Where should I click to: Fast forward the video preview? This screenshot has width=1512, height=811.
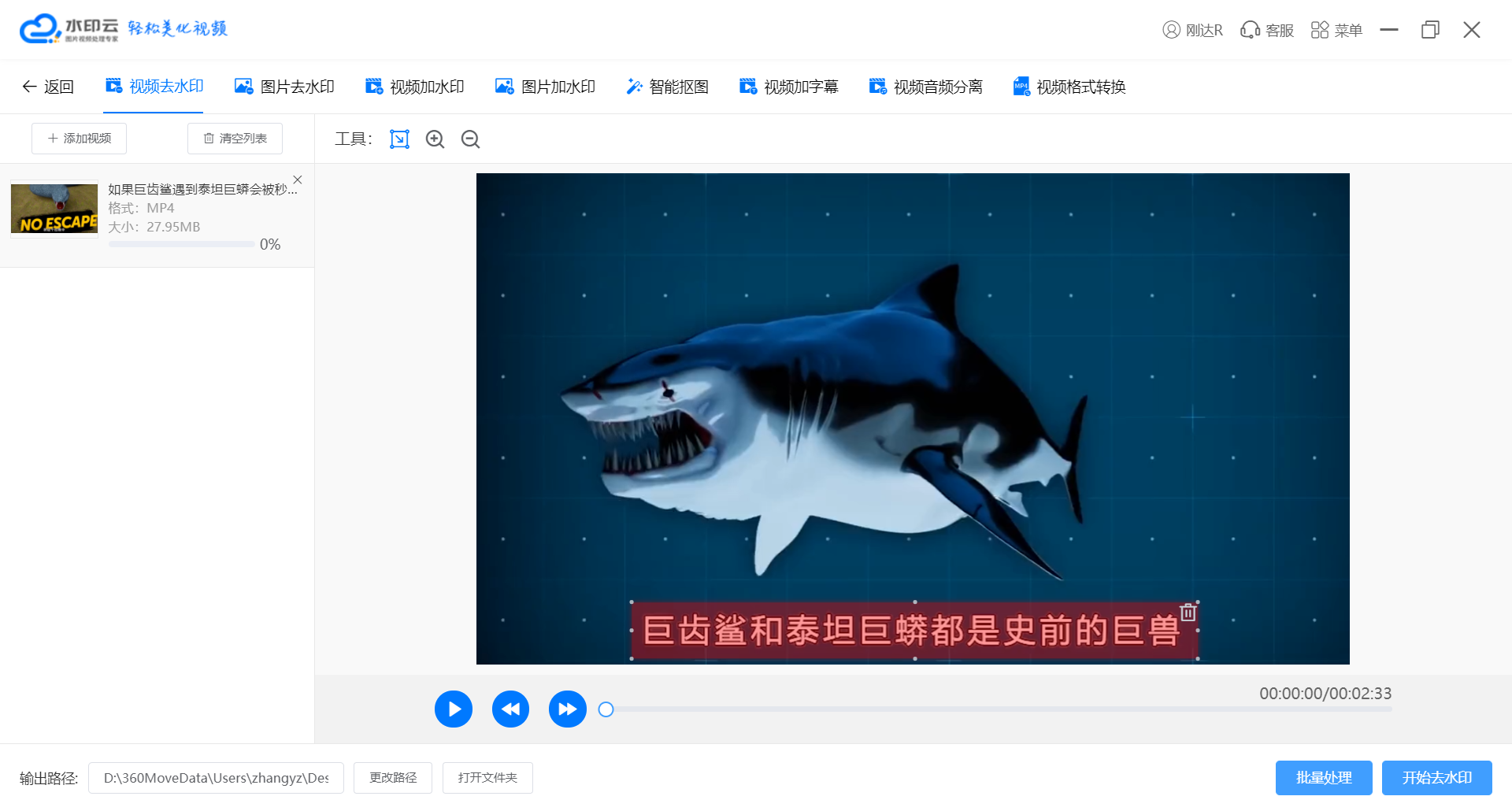click(567, 709)
